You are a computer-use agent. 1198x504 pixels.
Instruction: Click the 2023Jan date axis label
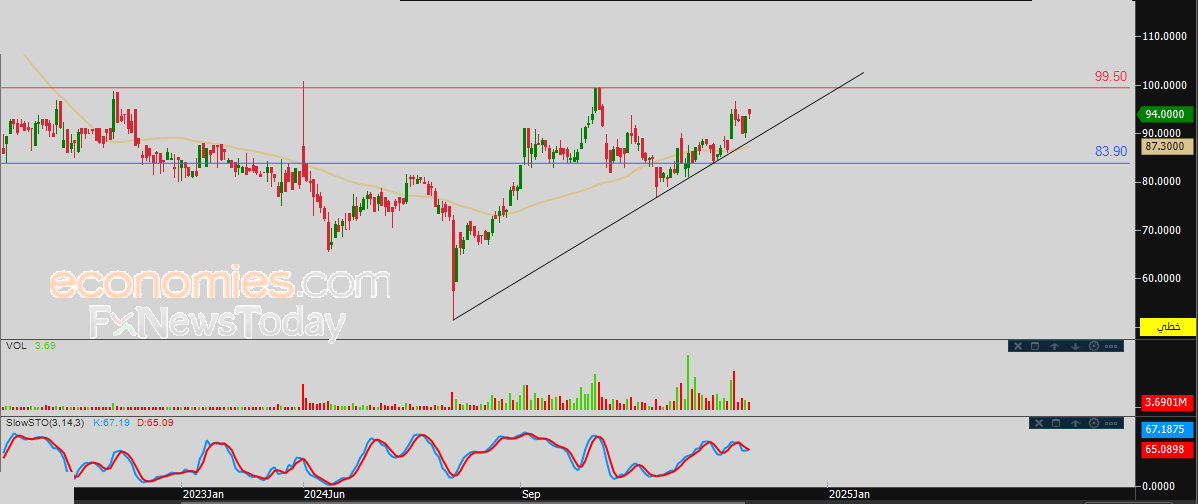click(202, 494)
